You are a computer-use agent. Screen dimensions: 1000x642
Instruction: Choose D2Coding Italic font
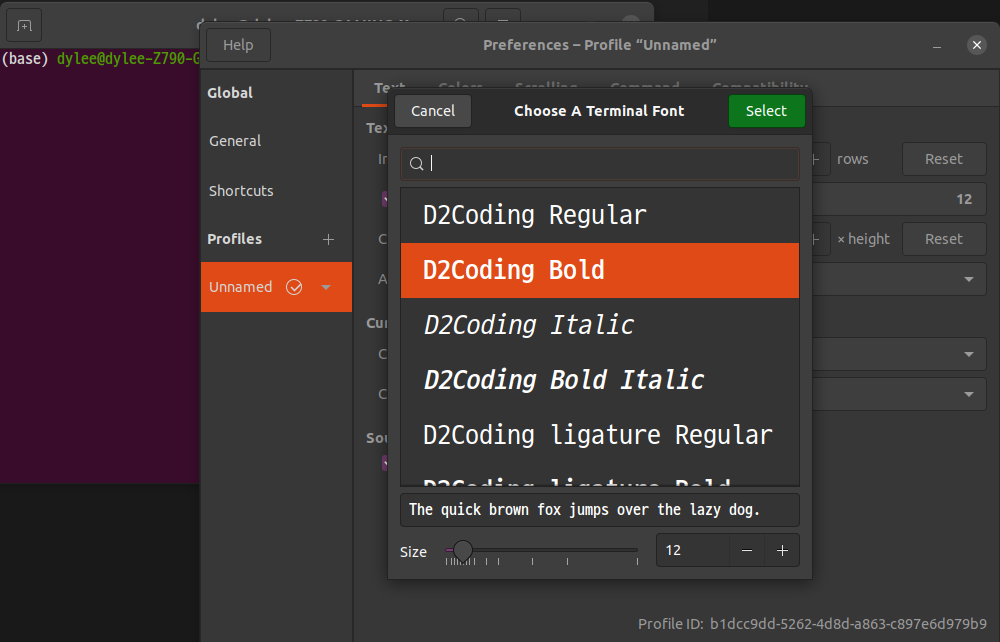(x=599, y=325)
